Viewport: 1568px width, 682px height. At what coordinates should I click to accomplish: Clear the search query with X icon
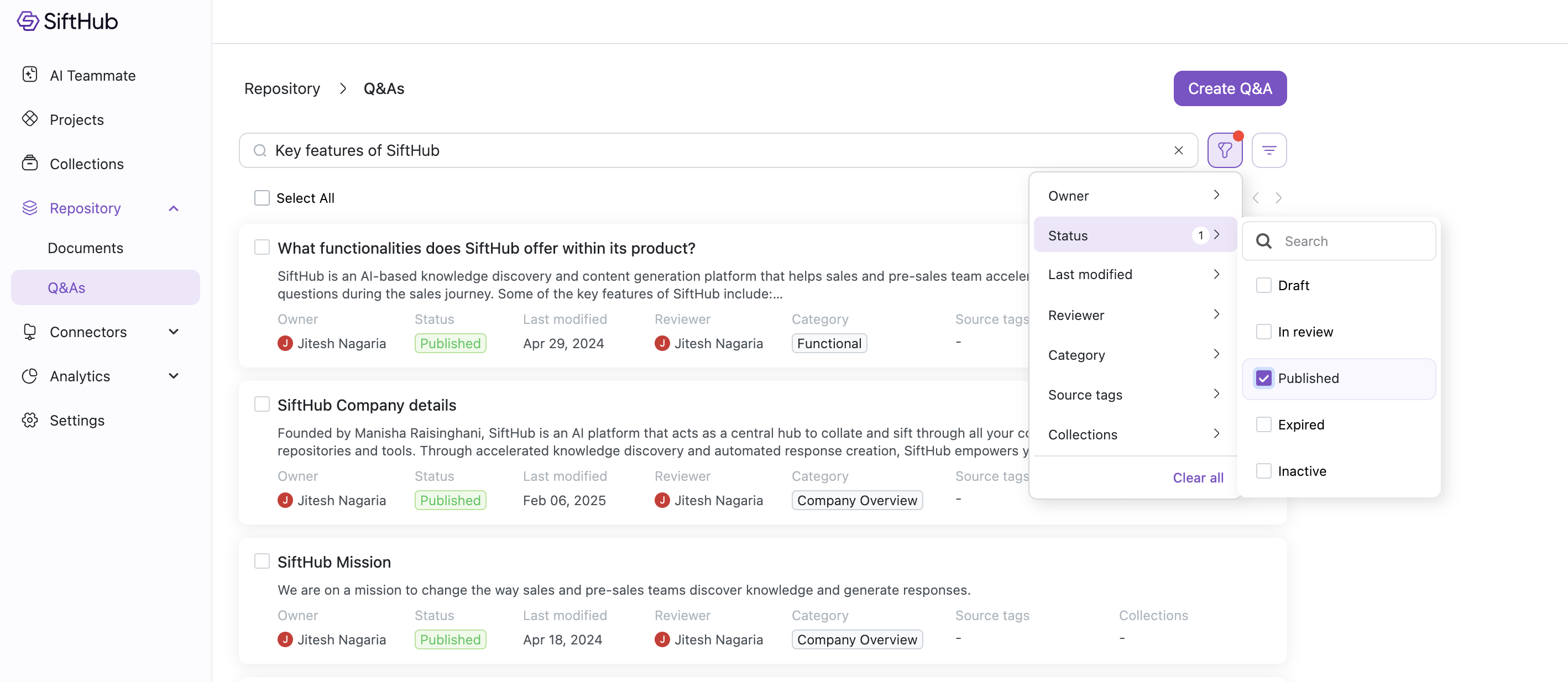pyautogui.click(x=1178, y=150)
